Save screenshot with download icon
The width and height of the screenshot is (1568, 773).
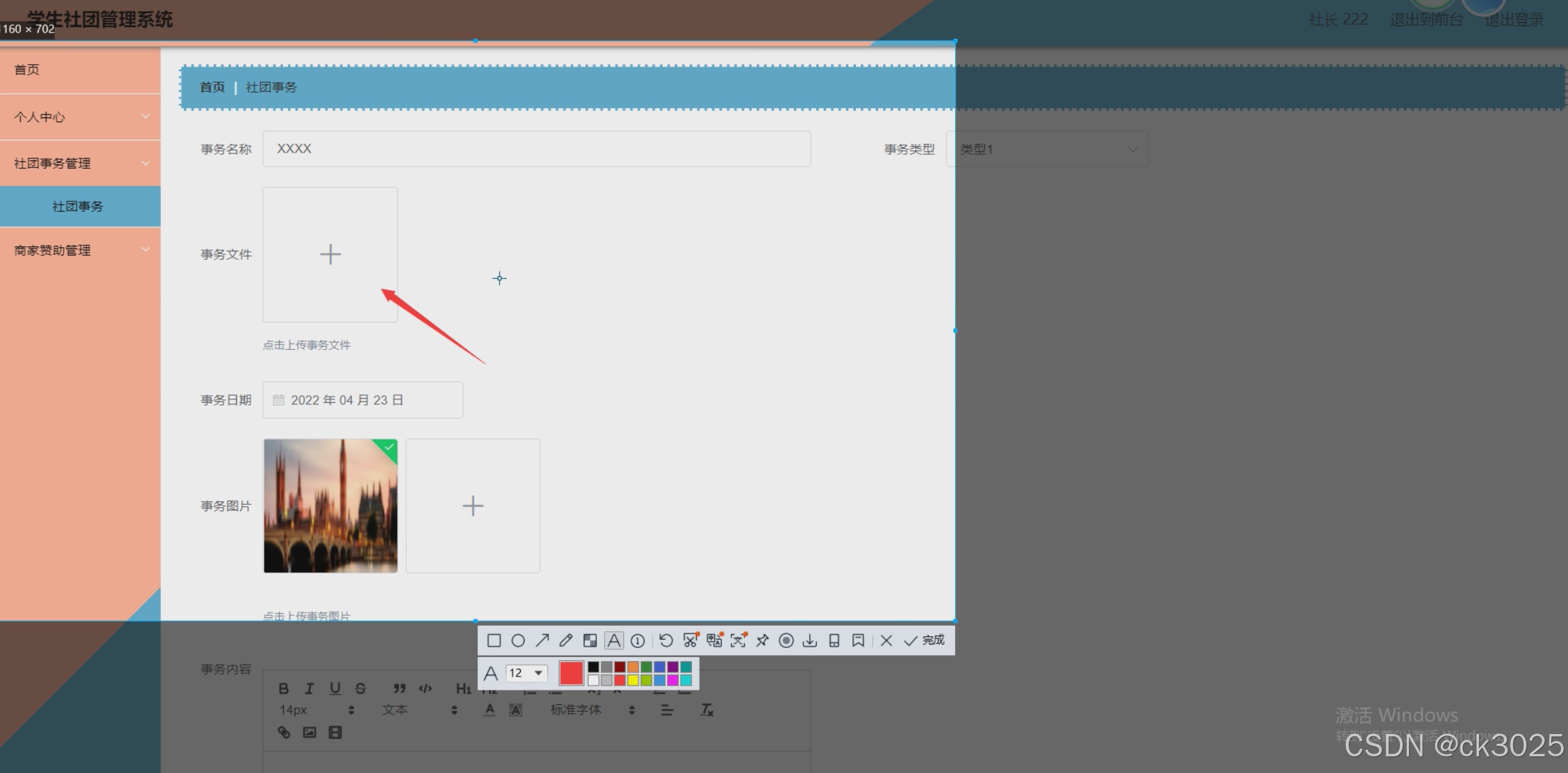pyautogui.click(x=809, y=640)
